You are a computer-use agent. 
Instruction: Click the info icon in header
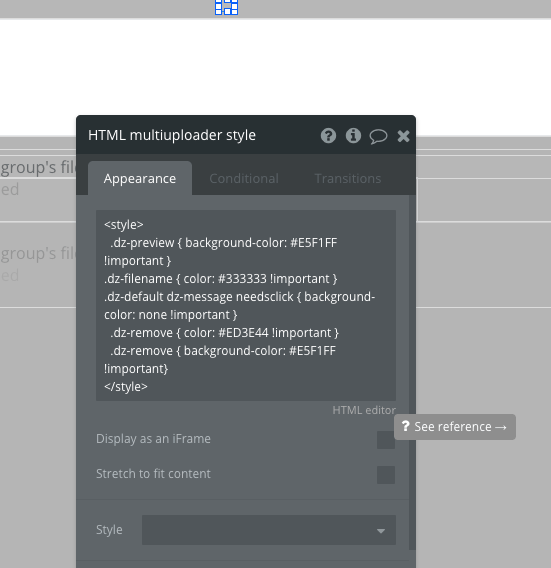click(353, 136)
